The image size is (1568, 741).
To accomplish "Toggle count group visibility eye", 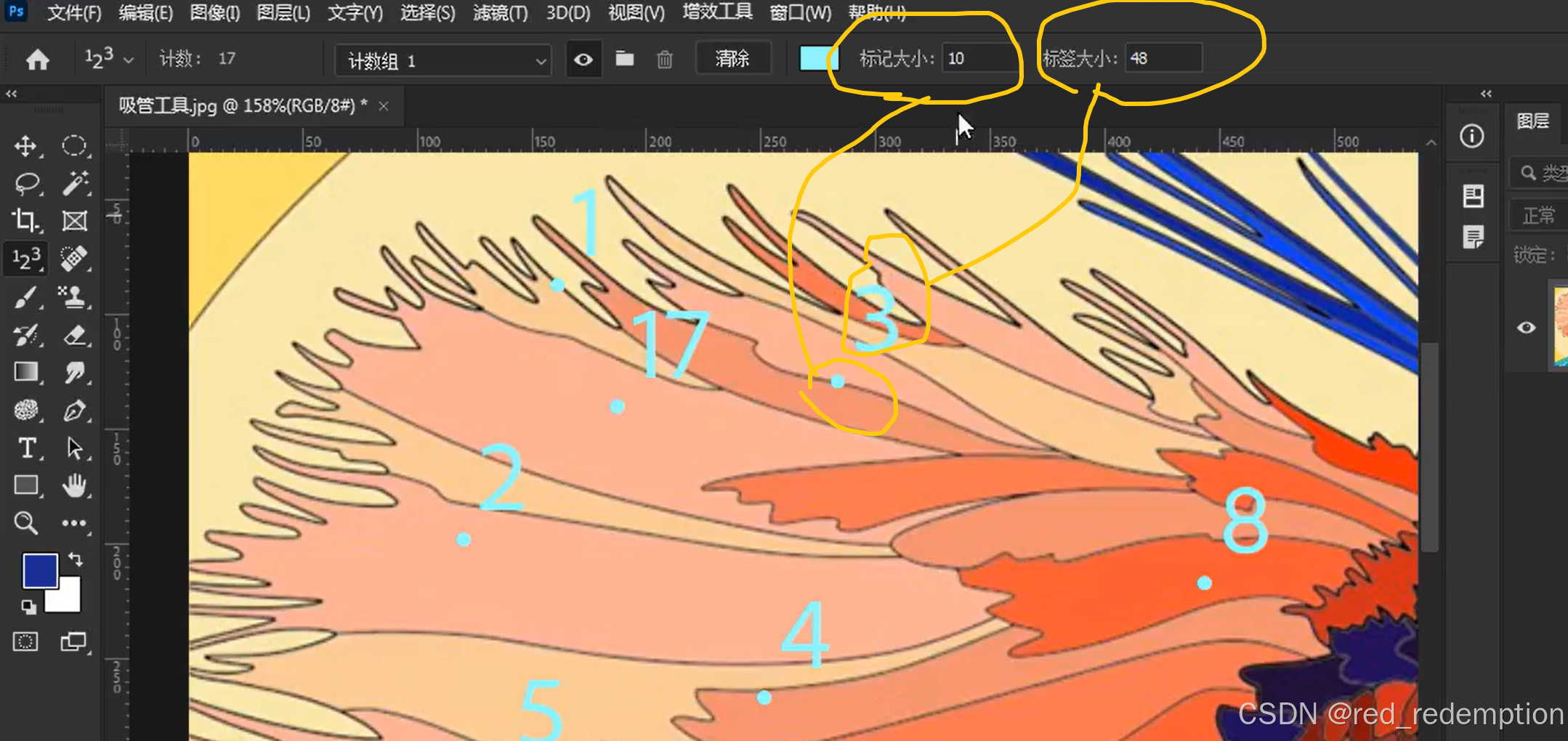I will tap(583, 60).
